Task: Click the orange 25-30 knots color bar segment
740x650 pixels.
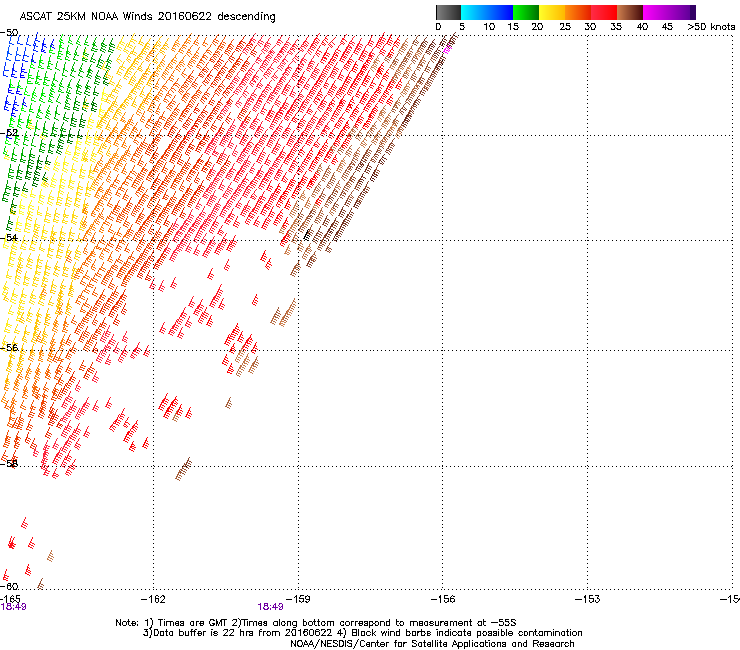Action: [x=578, y=12]
